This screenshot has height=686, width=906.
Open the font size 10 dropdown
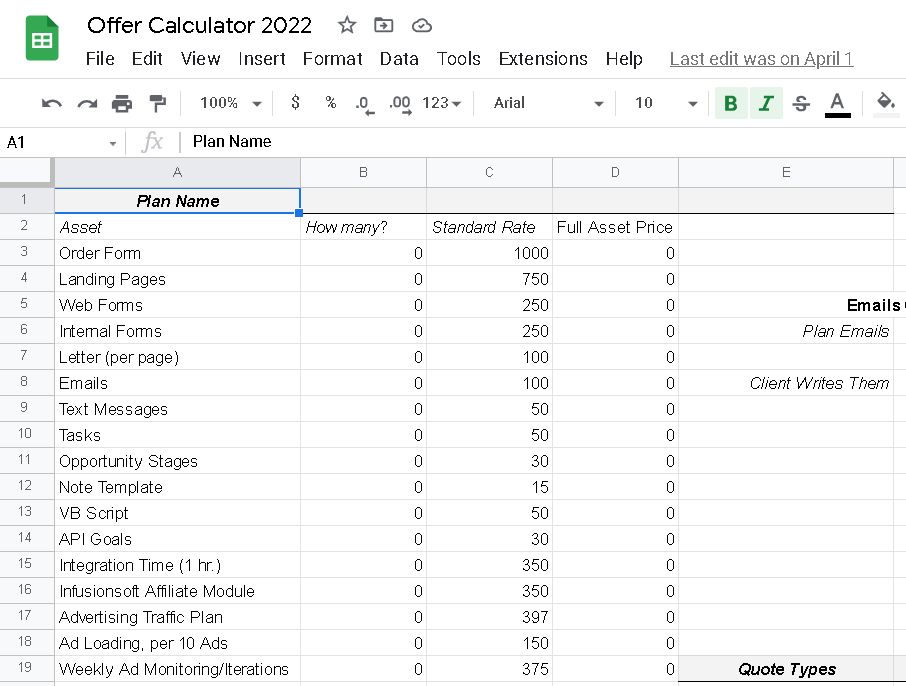pos(666,103)
